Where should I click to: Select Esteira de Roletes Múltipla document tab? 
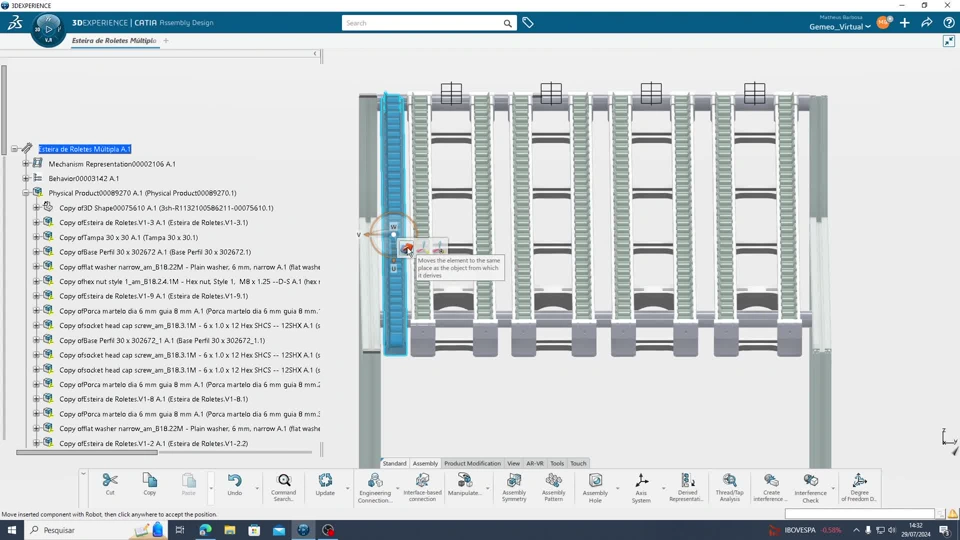pyautogui.click(x=114, y=40)
